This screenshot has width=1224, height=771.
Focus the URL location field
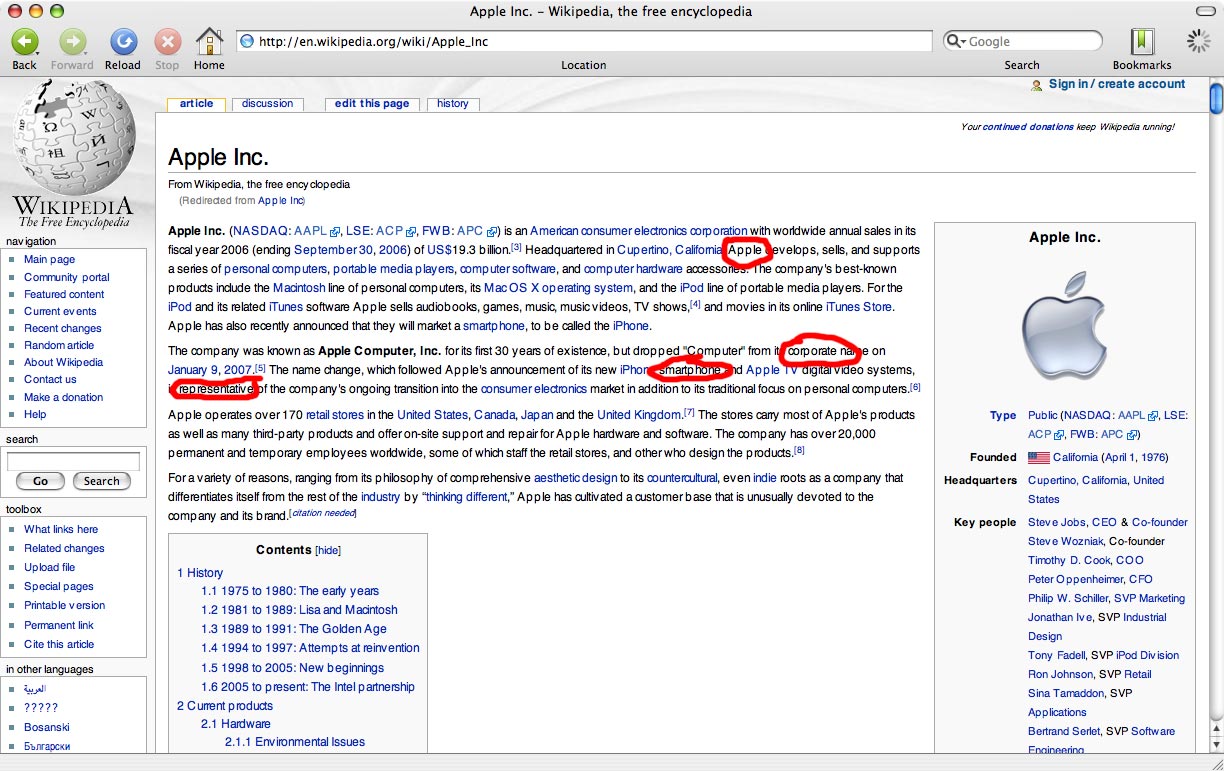pyautogui.click(x=583, y=42)
